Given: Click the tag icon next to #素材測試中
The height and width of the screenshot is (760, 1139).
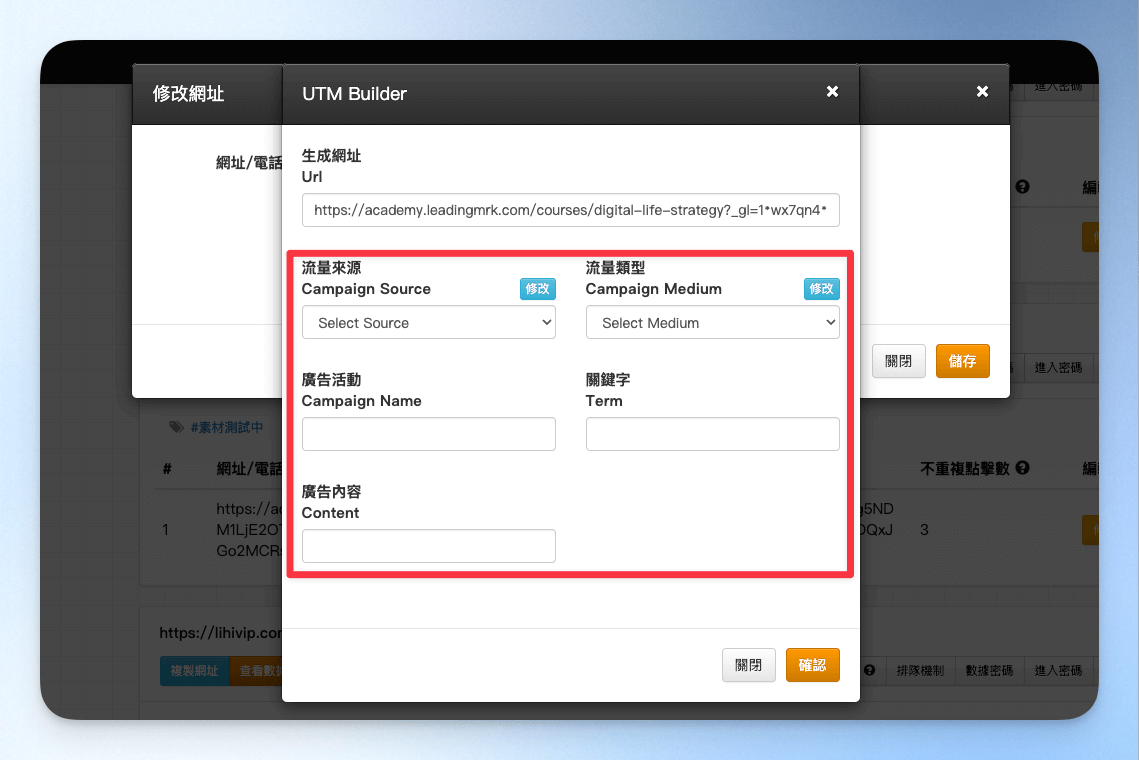Looking at the screenshot, I should (x=177, y=427).
